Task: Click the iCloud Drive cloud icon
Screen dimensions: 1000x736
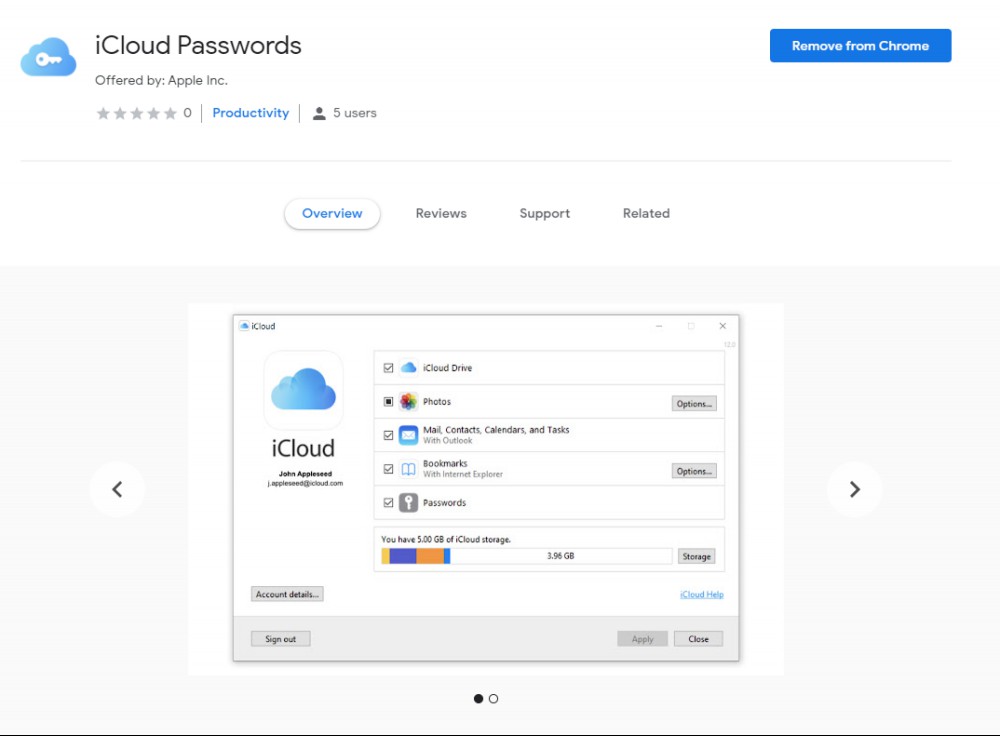Action: [x=408, y=368]
